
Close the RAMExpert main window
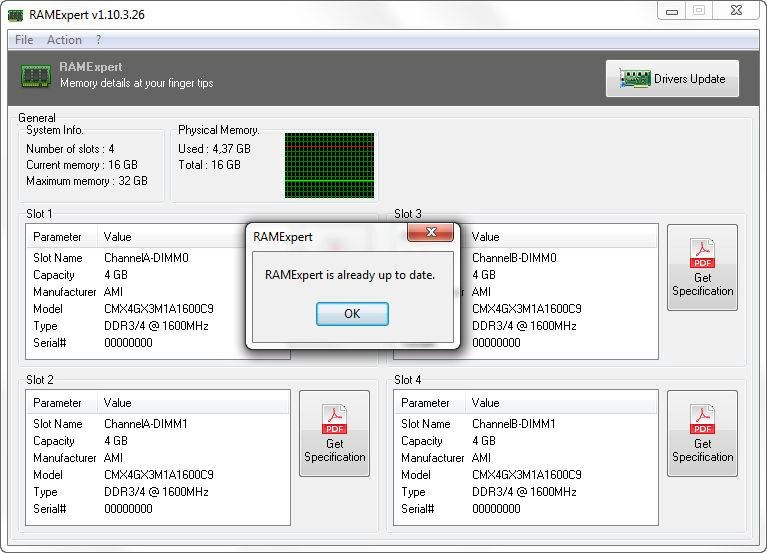pyautogui.click(x=736, y=11)
